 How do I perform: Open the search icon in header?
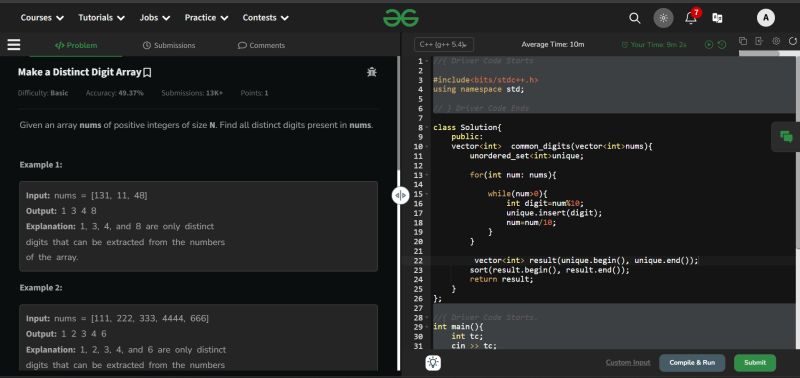[635, 18]
